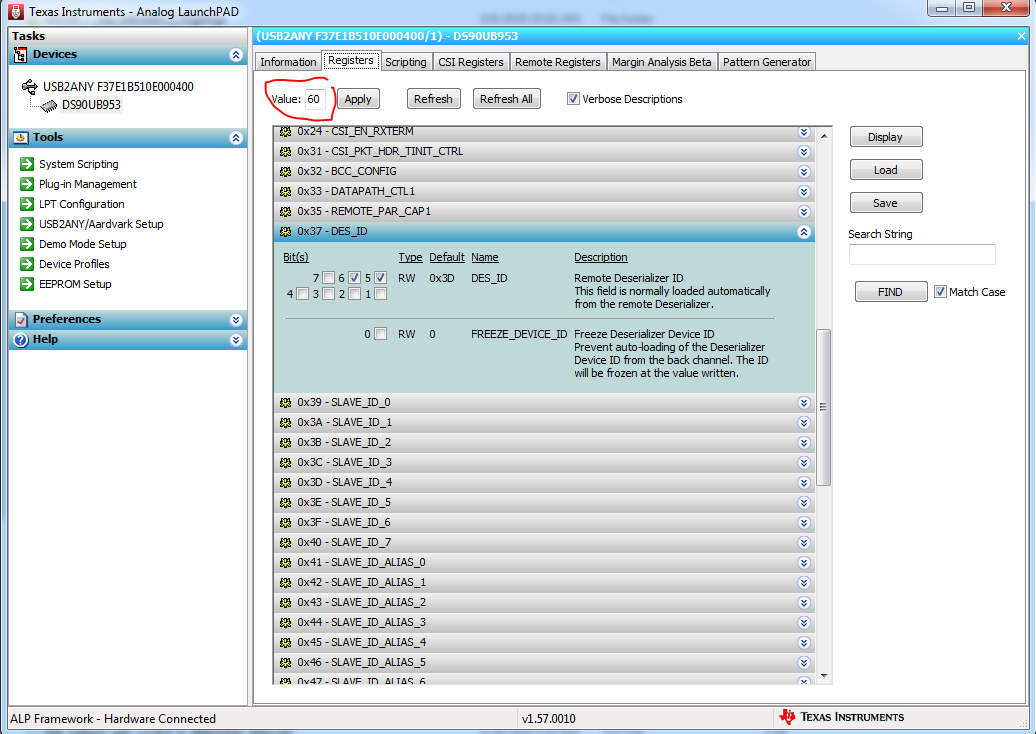The image size is (1036, 734).
Task: Click the Tools panel header icon
Action: [20, 137]
